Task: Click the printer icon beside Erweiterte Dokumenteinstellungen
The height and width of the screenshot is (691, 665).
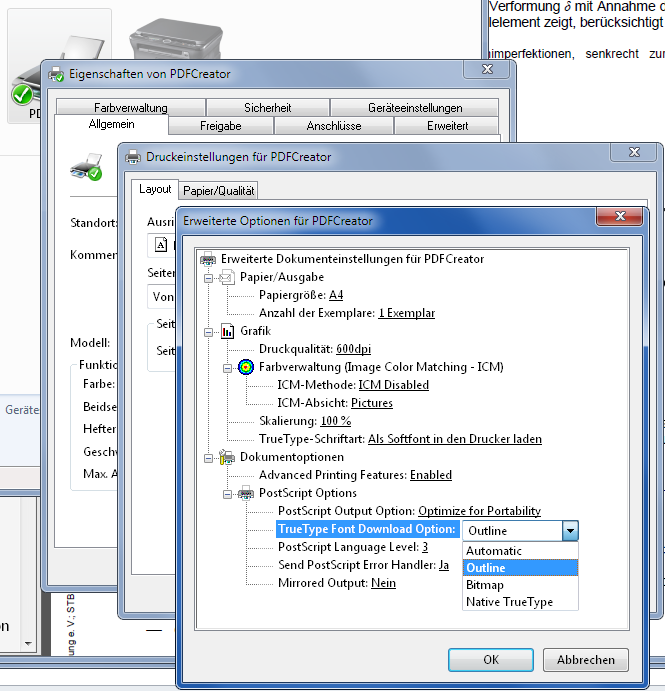Action: [x=208, y=259]
